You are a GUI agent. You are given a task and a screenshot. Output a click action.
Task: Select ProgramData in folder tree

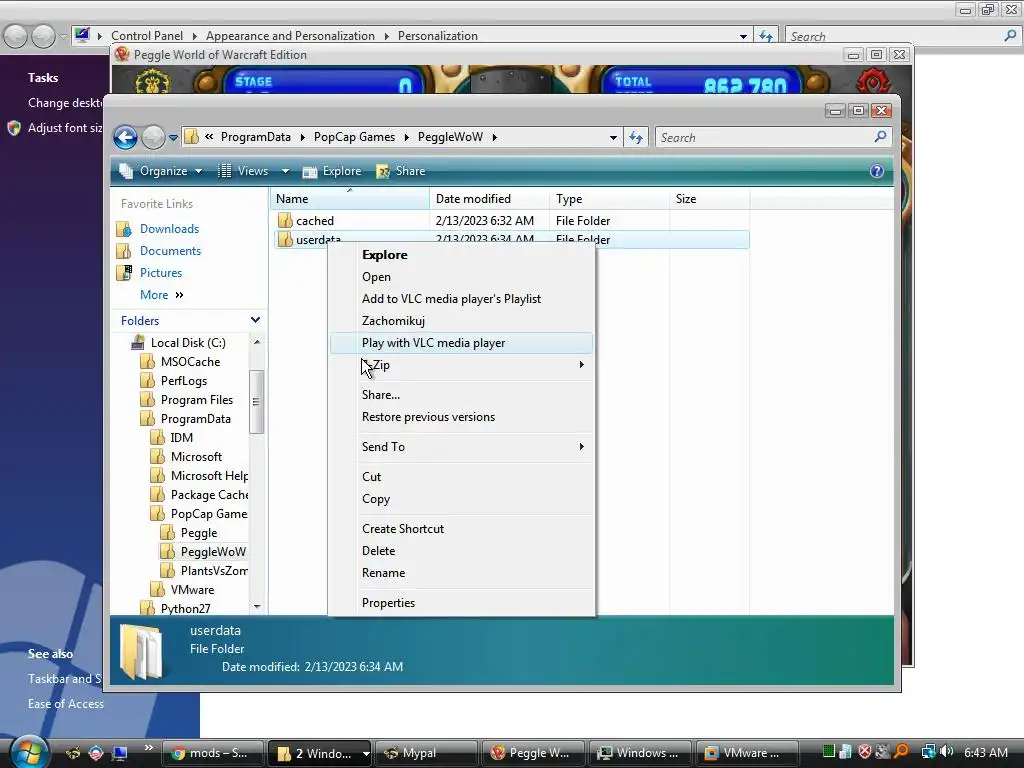(x=195, y=419)
